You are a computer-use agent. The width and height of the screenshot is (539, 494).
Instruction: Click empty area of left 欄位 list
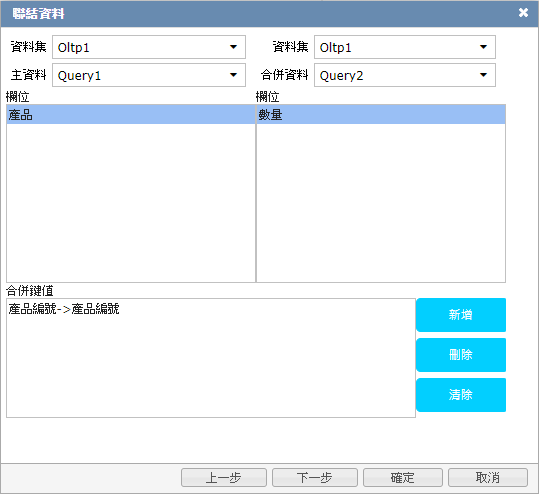[x=131, y=203]
